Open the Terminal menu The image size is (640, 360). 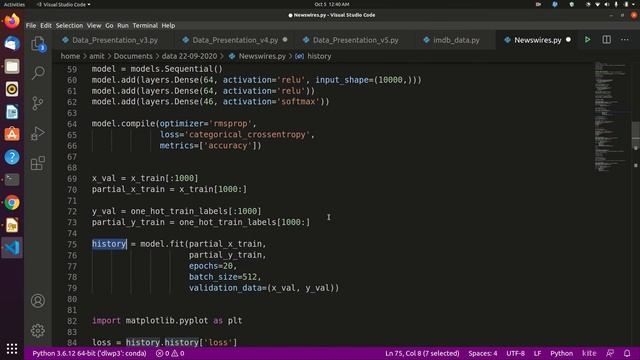(x=145, y=25)
